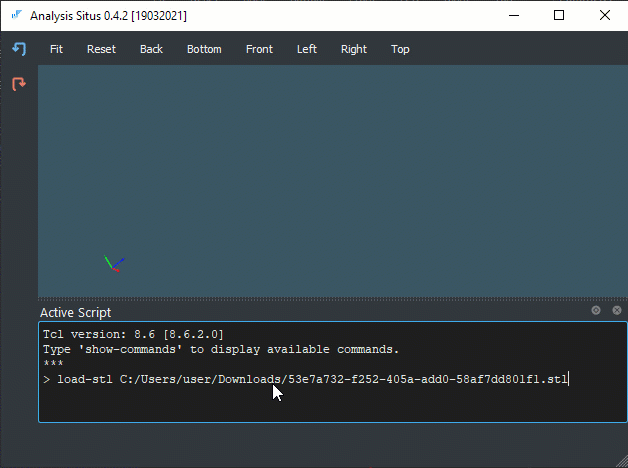Viewport: 628px width, 468px height.
Task: Click 'Tcl version: 8.6 [8.6.2.0]' text
Action: pyautogui.click(x=133, y=334)
